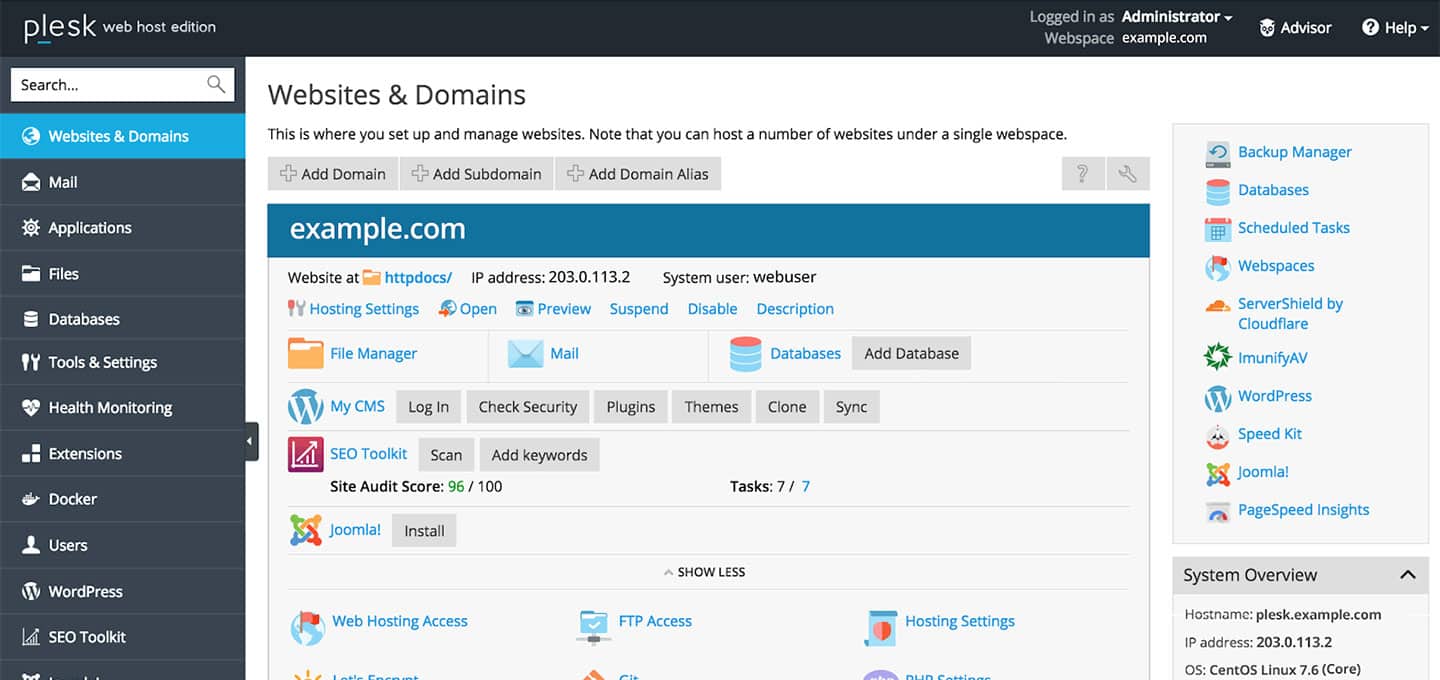Click the Cloudflare ServerShield cloud icon

pos(1218,306)
